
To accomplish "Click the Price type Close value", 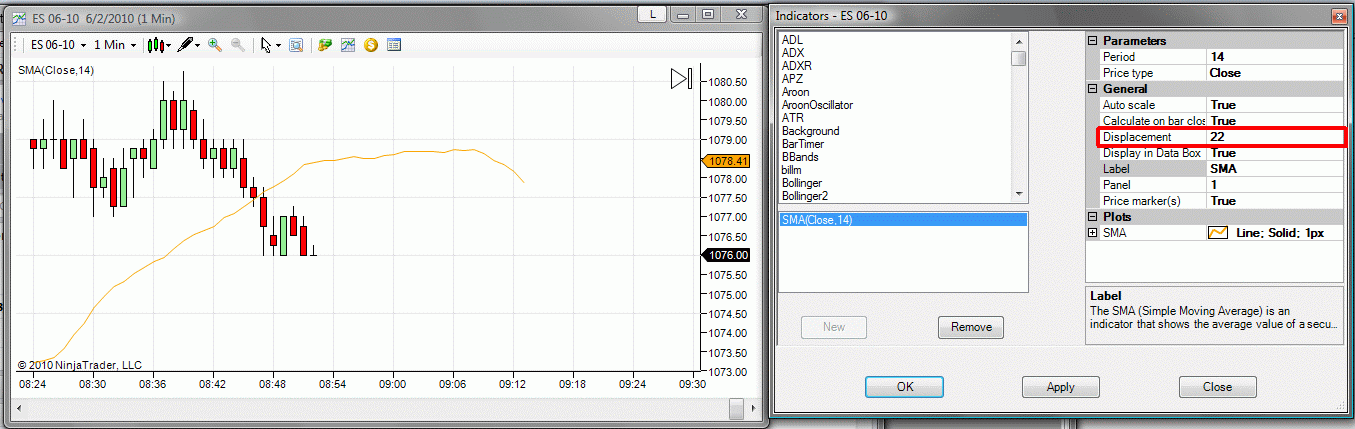I will pyautogui.click(x=1275, y=73).
